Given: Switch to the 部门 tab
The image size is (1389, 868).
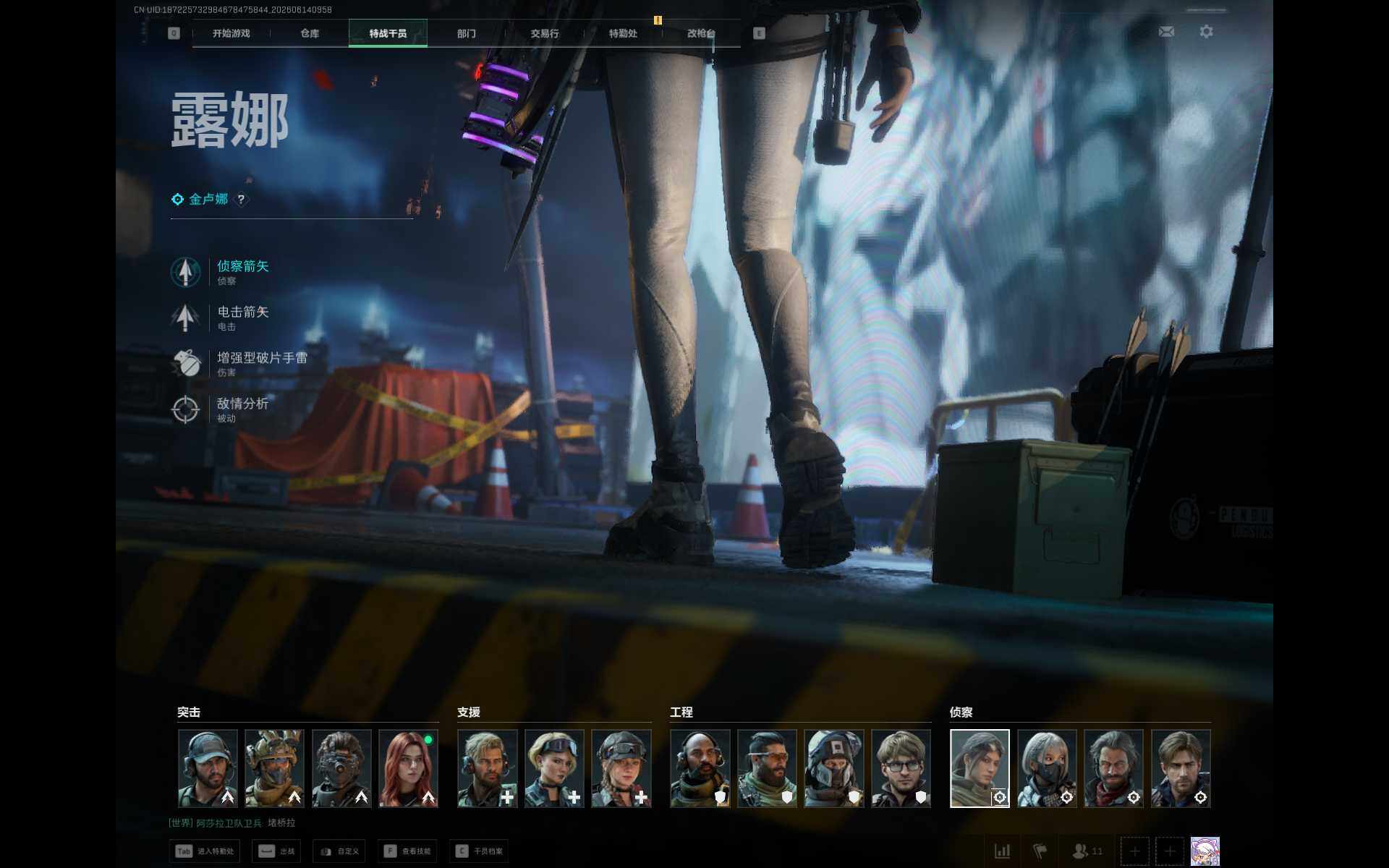Looking at the screenshot, I should tap(467, 33).
